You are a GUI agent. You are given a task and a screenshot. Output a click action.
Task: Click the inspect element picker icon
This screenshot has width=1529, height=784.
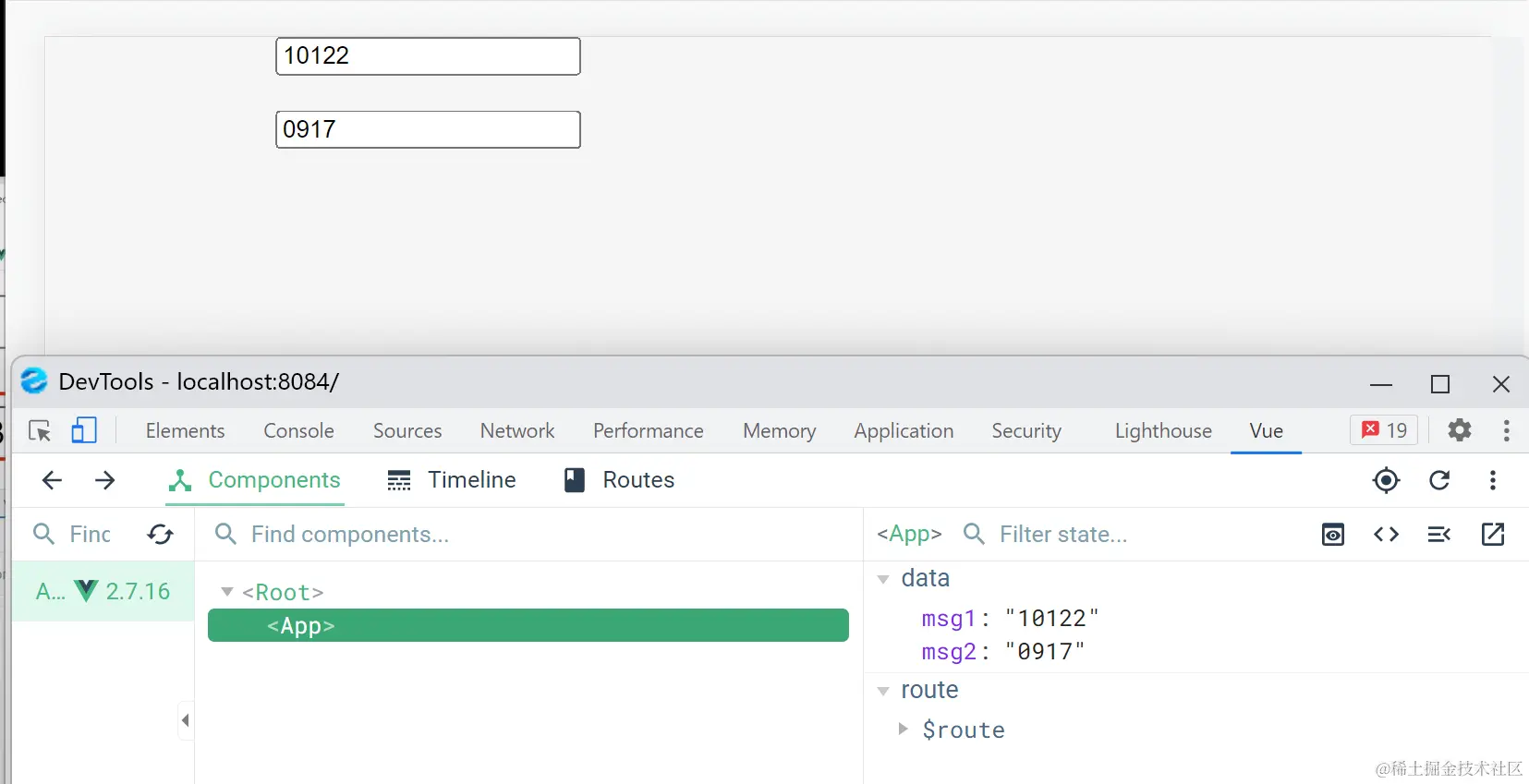tap(40, 431)
